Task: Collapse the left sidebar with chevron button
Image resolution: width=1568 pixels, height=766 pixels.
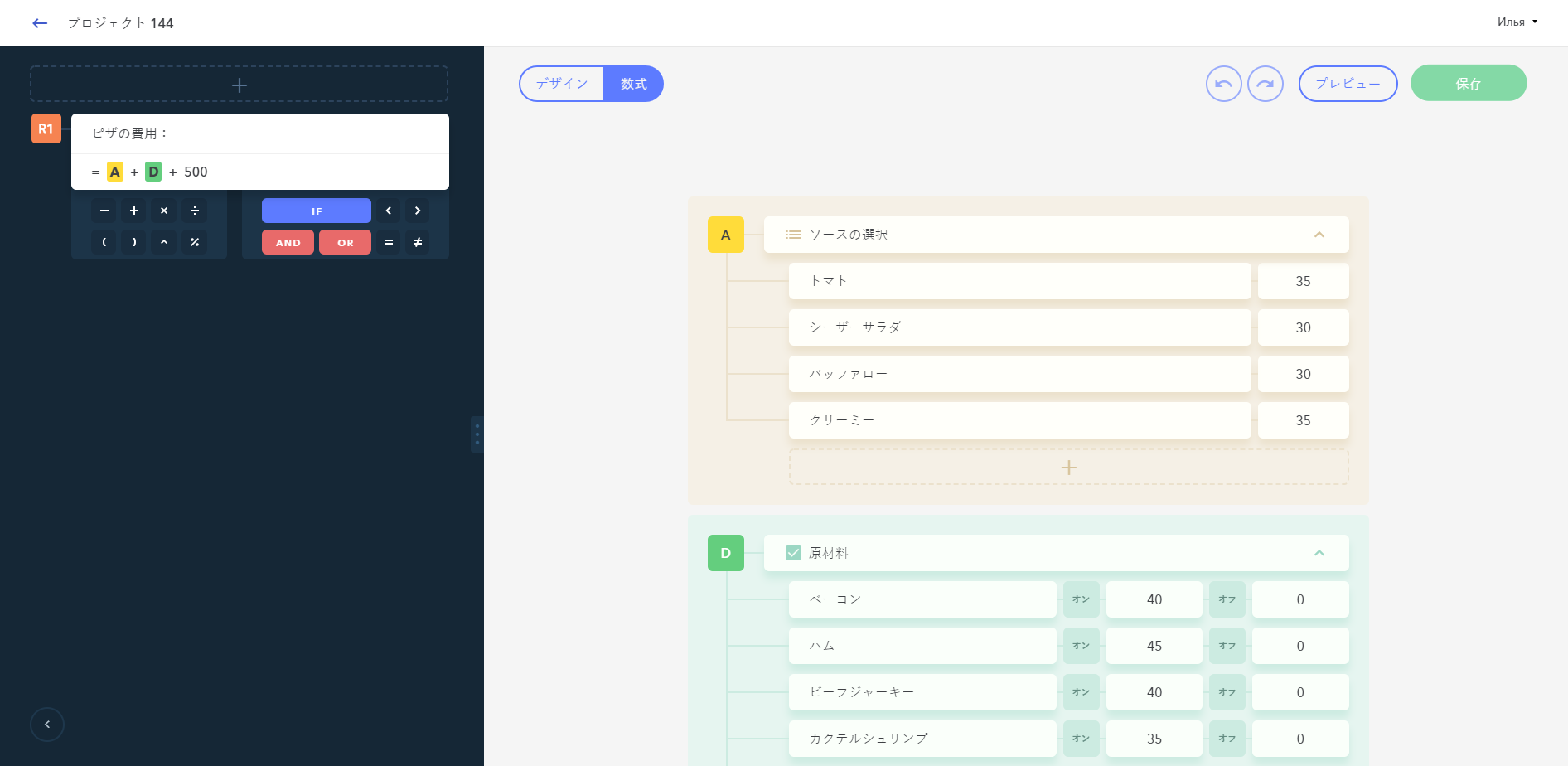Action: (47, 725)
